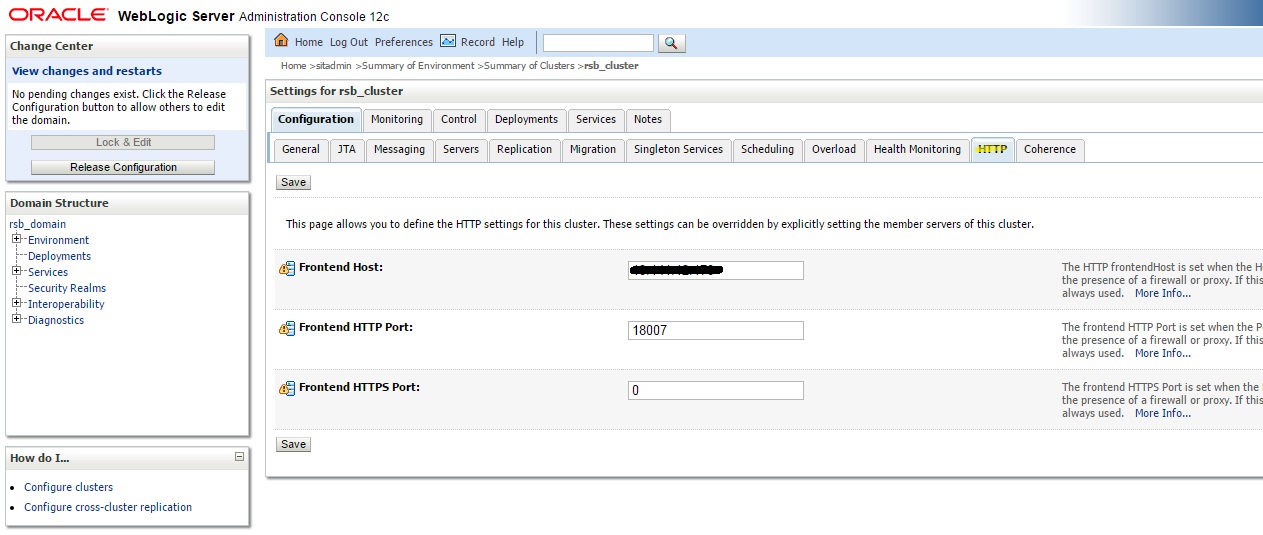Click the Home toolbar link
Viewport: 1263px width, 535px height.
point(309,42)
